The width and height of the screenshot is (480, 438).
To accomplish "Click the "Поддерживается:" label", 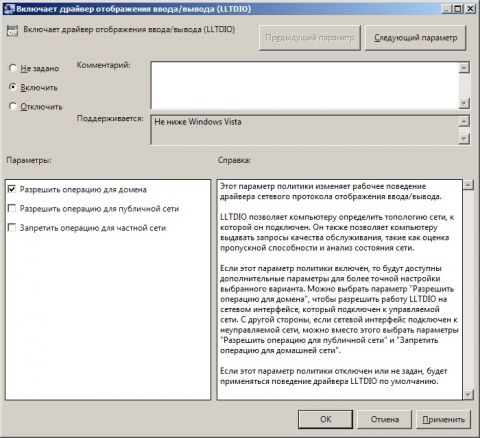I will (x=110, y=118).
